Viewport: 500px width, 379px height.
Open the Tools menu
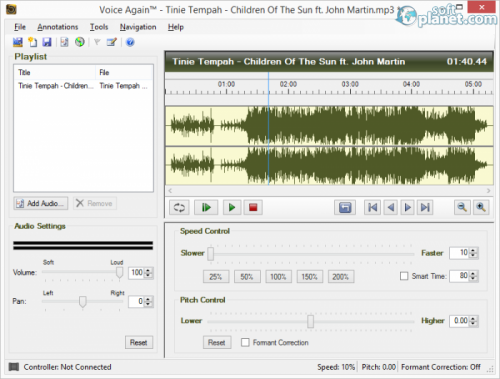(x=99, y=27)
